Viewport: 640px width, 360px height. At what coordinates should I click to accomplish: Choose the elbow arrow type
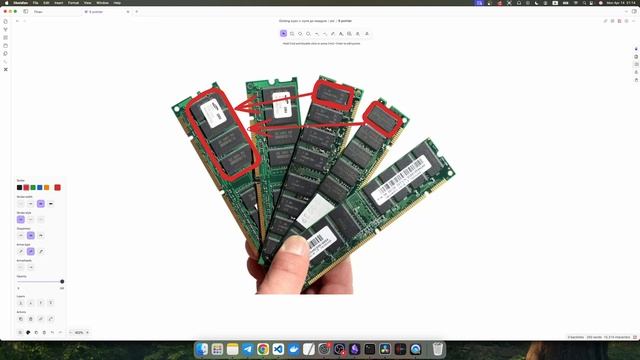41,251
